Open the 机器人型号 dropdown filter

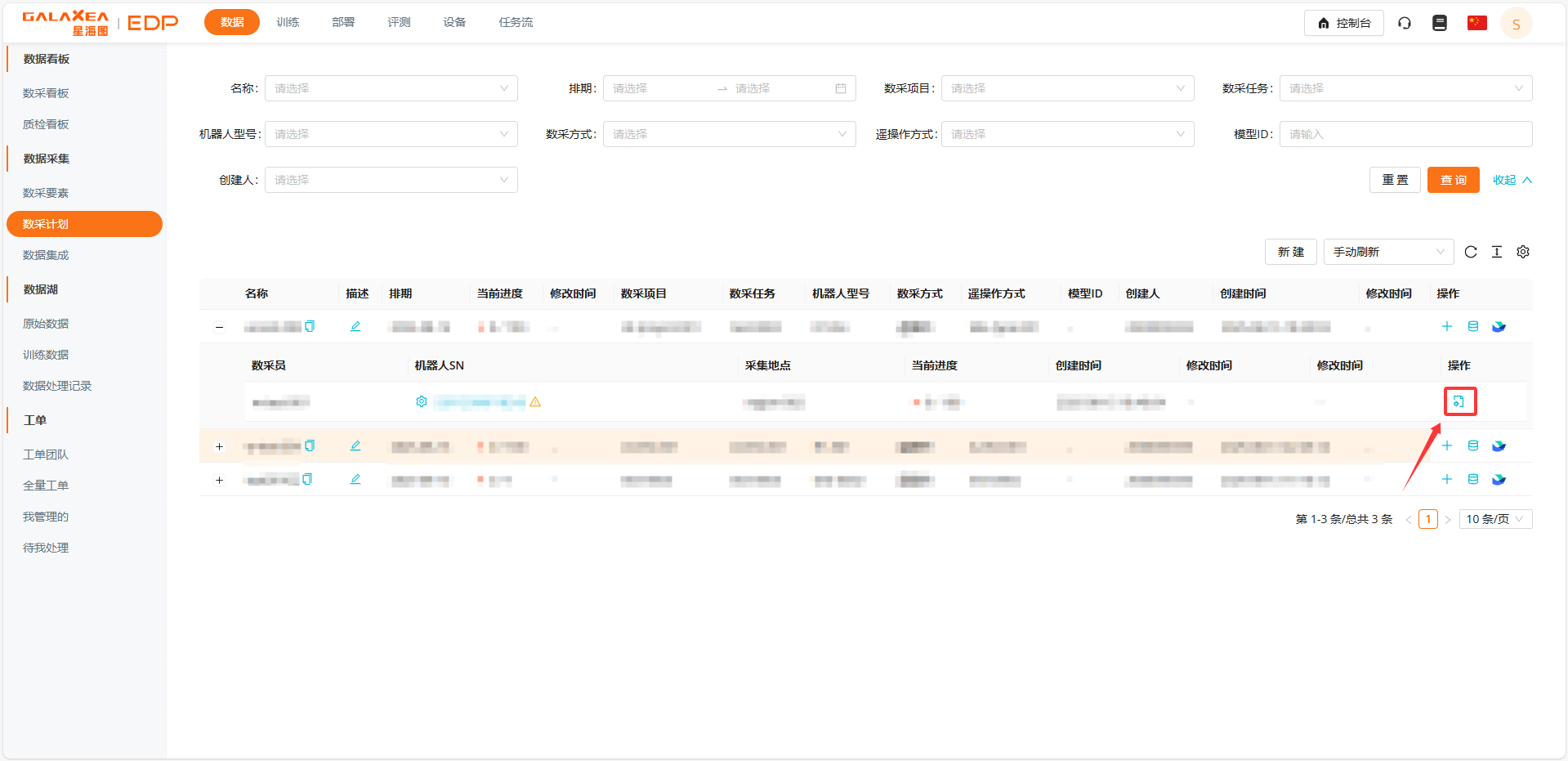coord(391,134)
